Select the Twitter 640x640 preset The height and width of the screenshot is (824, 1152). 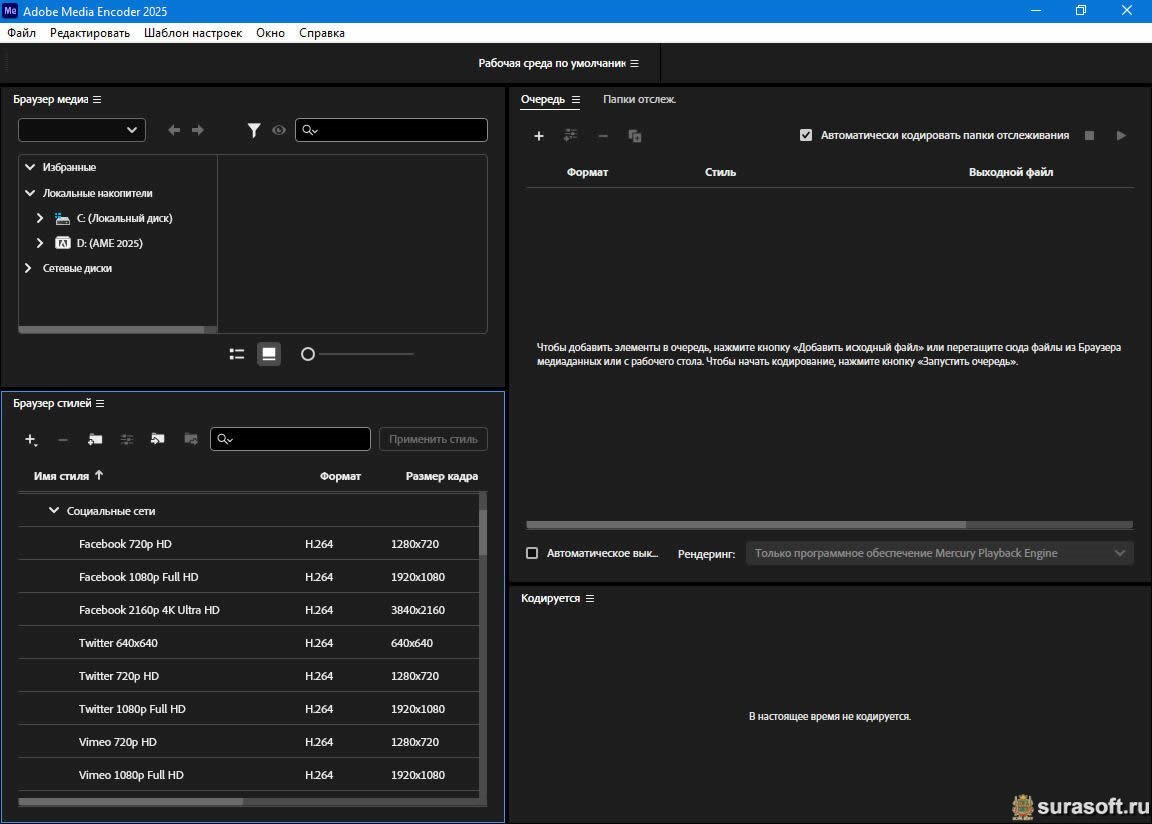[x=248, y=643]
